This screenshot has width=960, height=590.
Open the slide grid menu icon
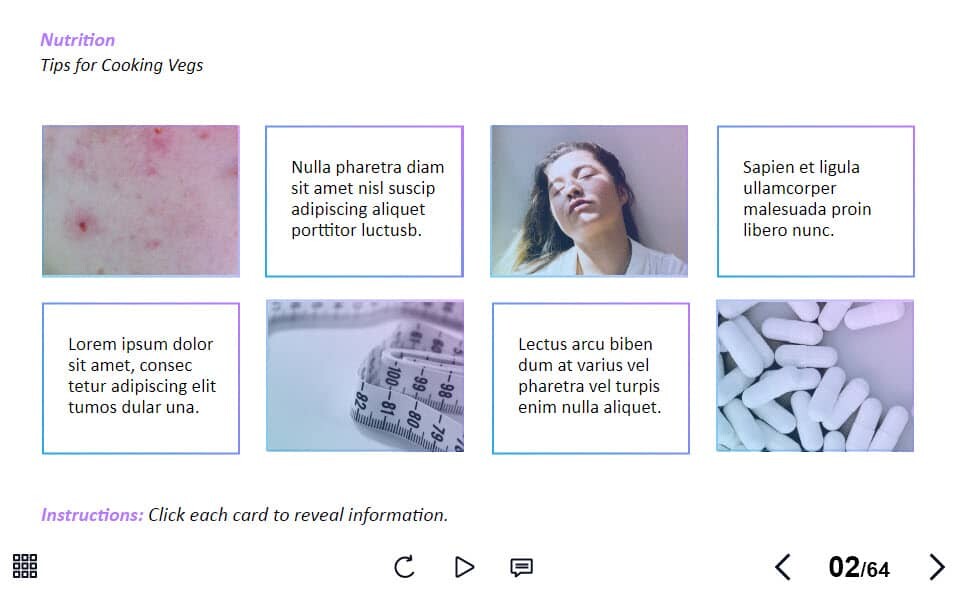[x=25, y=566]
